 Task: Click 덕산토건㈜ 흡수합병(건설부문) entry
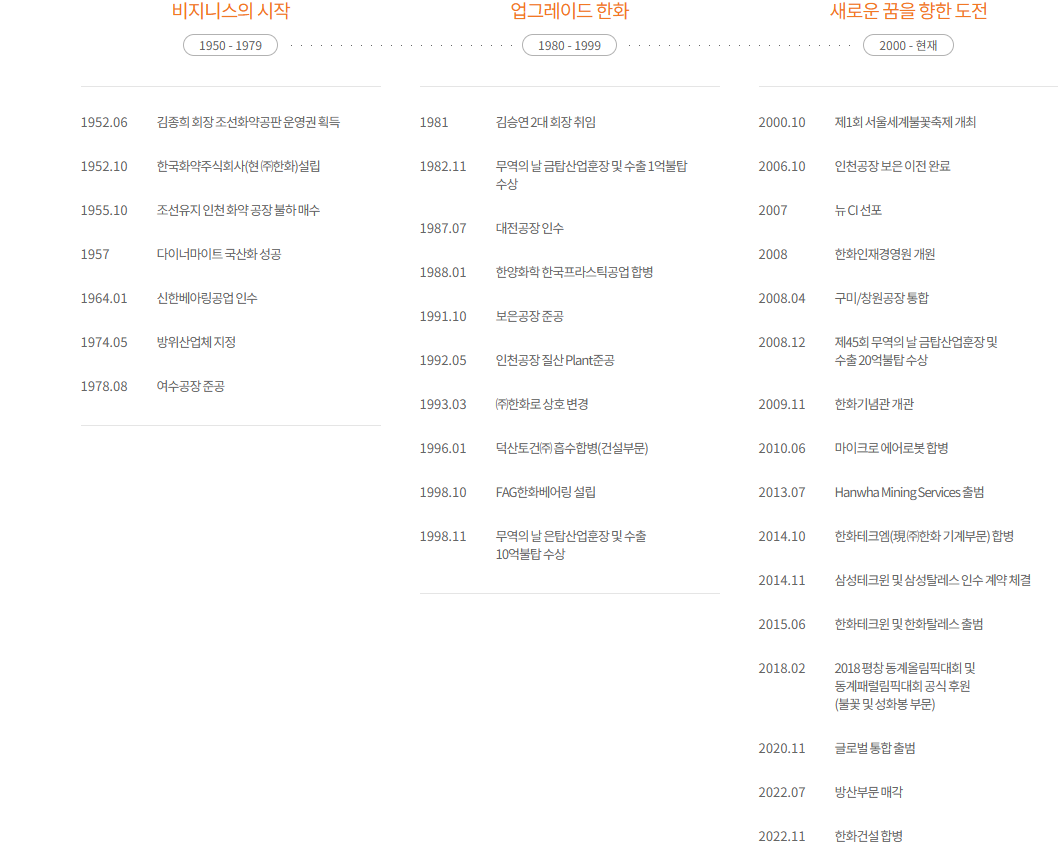pos(572,448)
